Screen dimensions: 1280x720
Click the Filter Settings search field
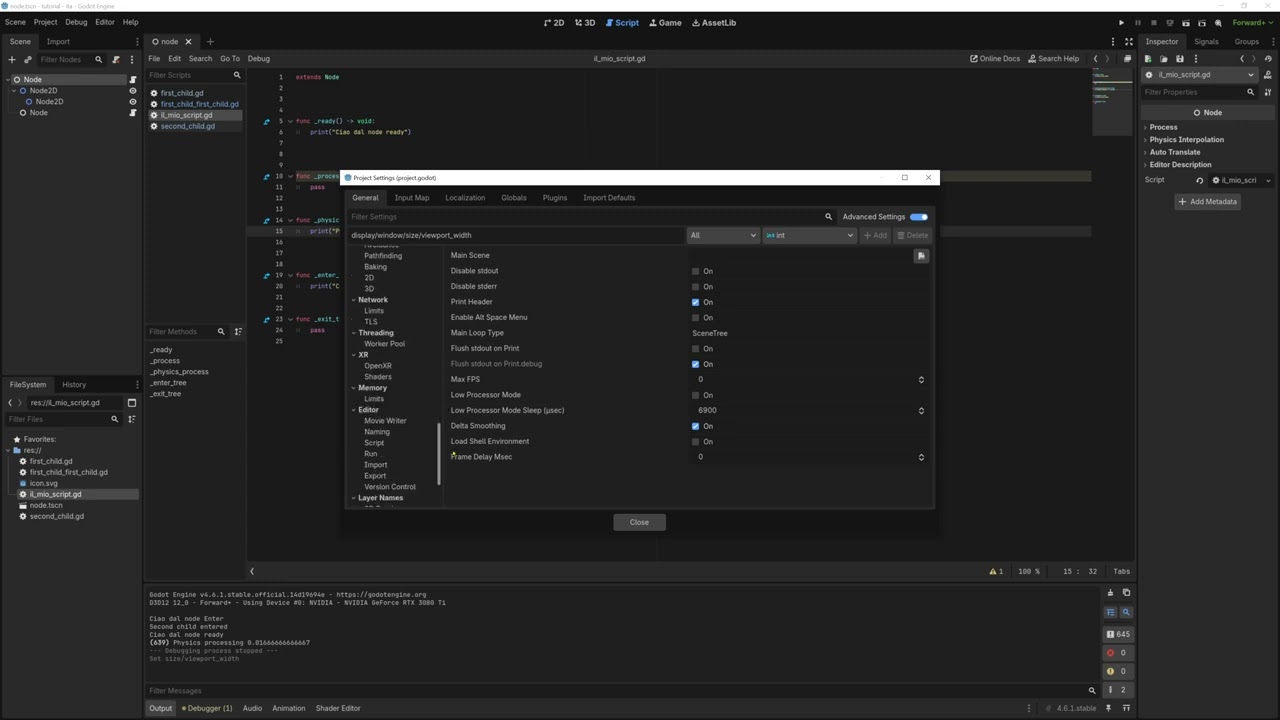click(590, 217)
